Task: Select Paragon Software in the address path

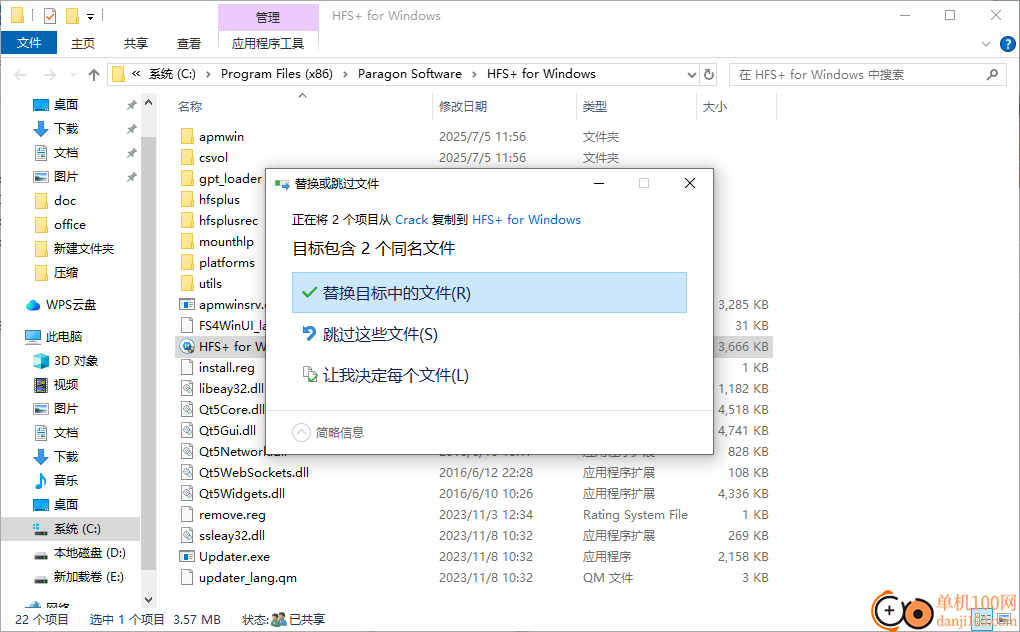Action: 410,74
